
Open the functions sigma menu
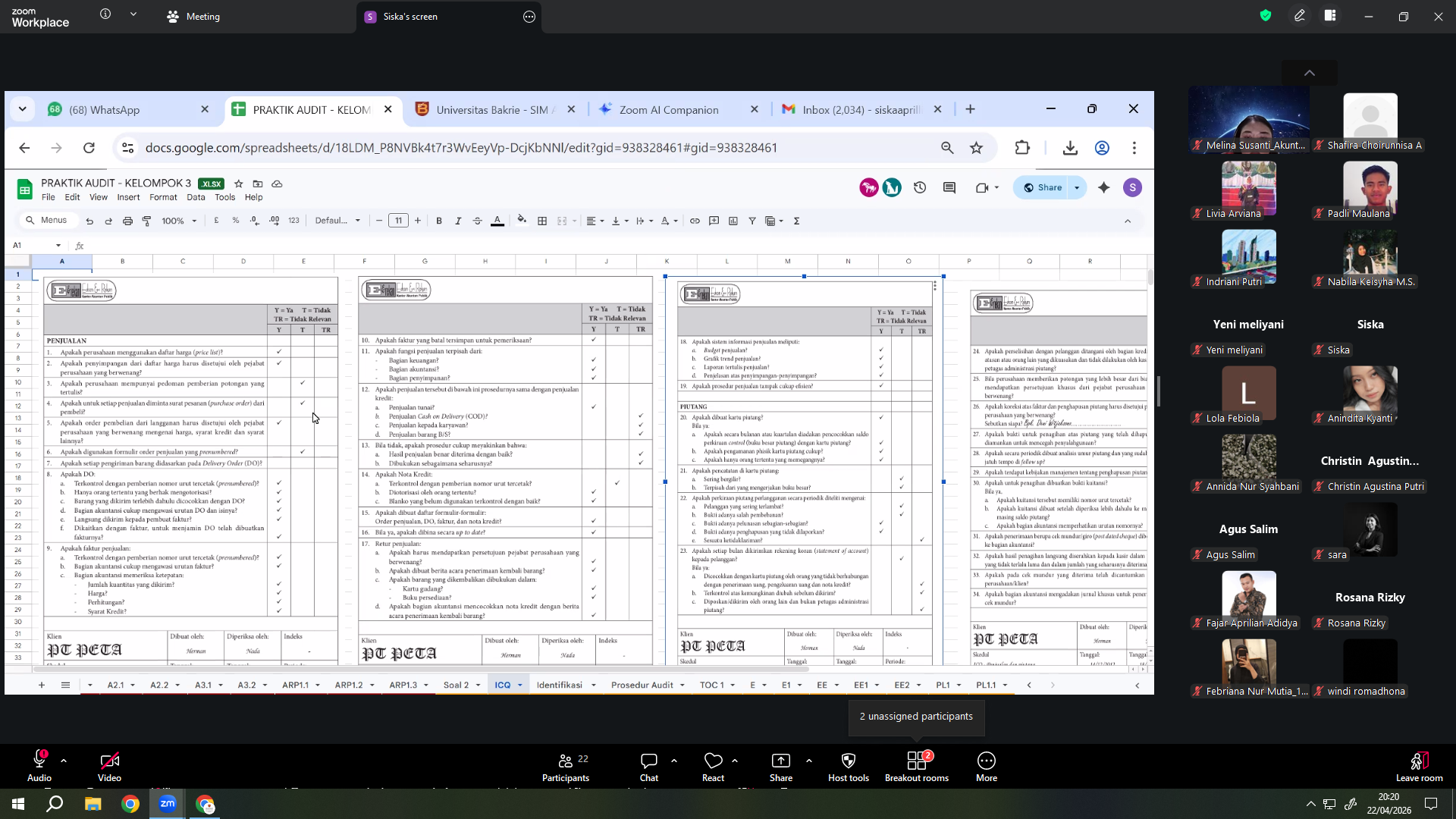(x=797, y=221)
